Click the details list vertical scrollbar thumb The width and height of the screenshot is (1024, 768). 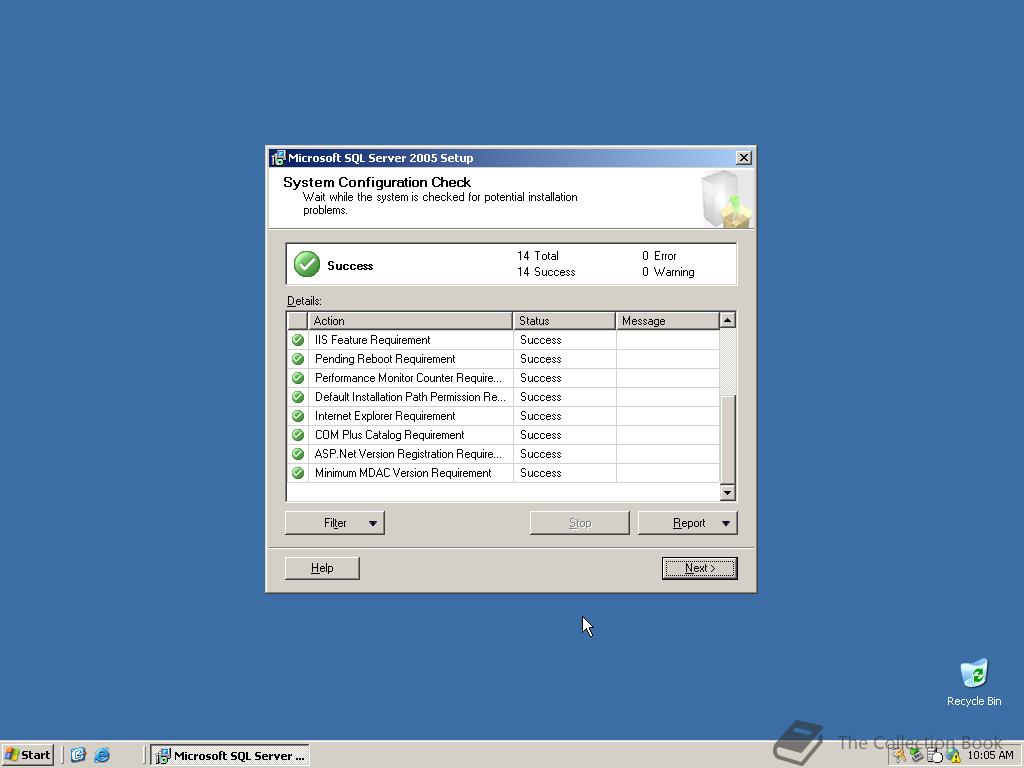[x=728, y=439]
